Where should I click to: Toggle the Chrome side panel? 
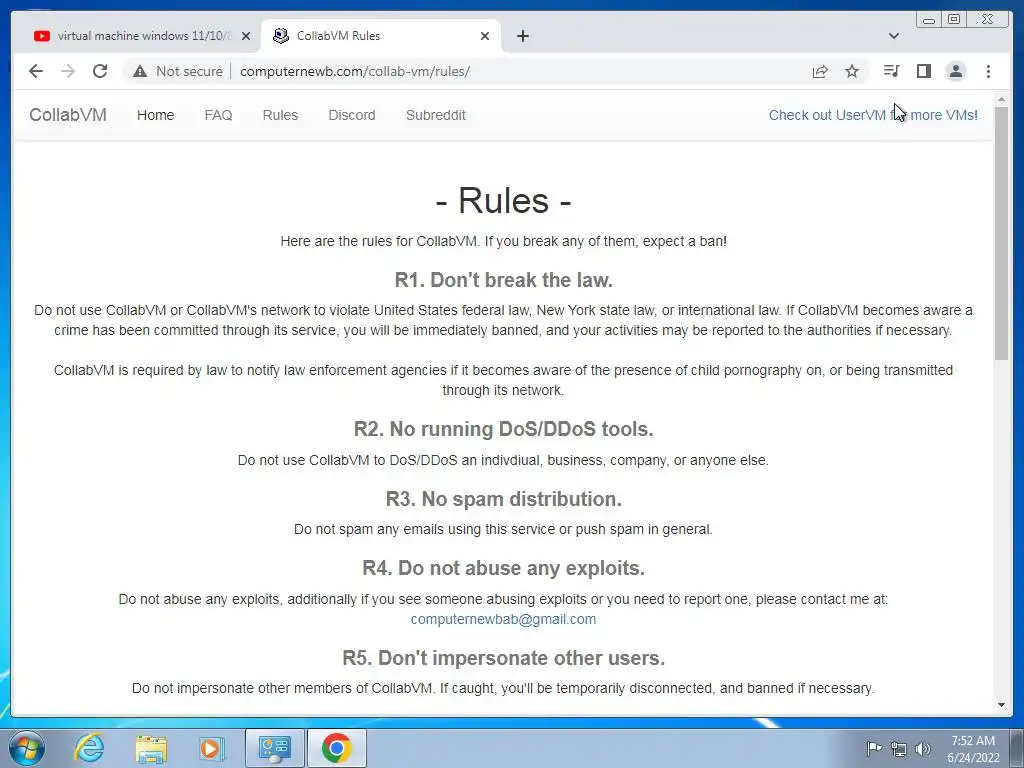click(923, 71)
